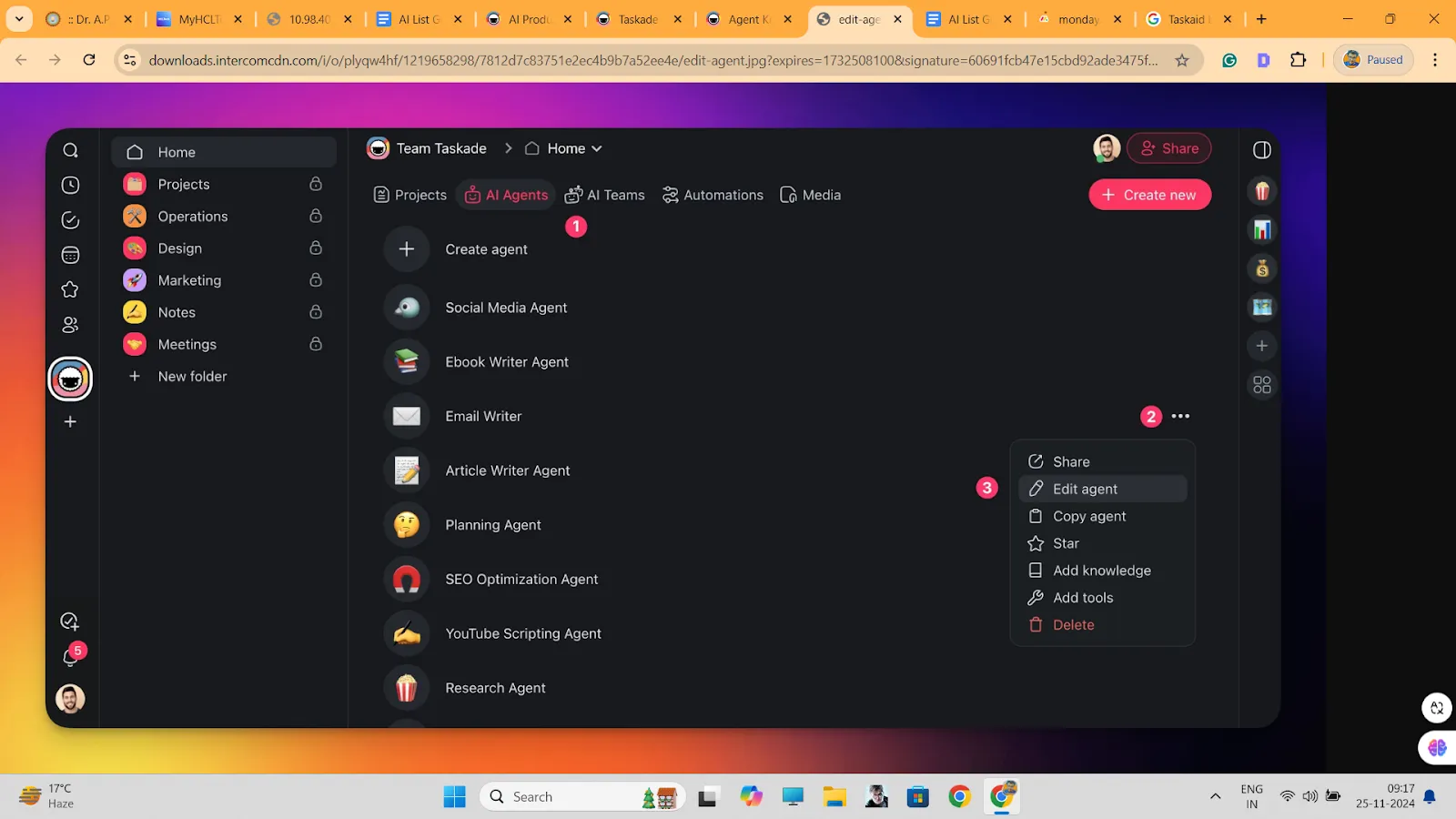Open File Explorer from the taskbar

tap(834, 797)
